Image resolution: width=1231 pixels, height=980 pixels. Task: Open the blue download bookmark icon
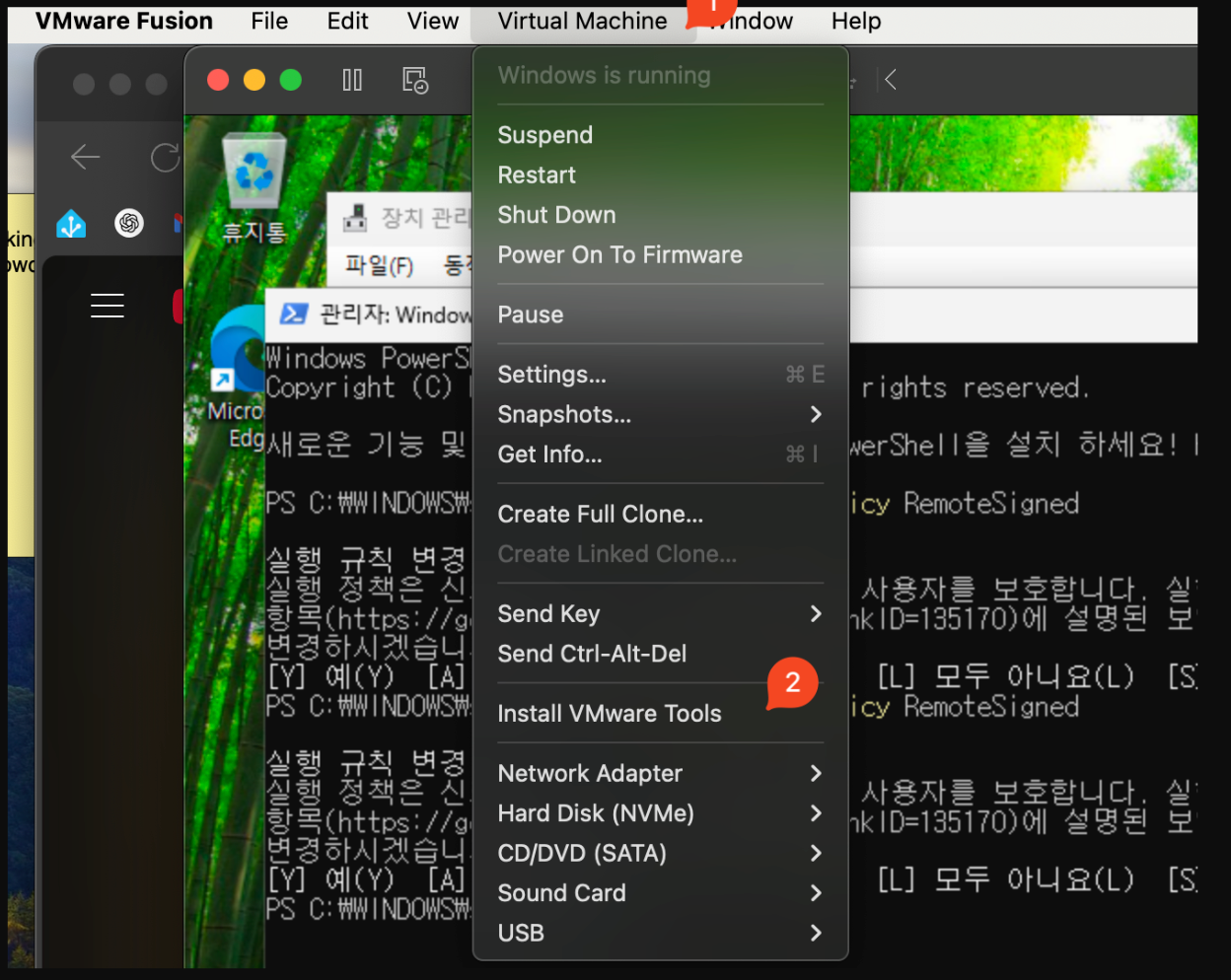pos(71,224)
